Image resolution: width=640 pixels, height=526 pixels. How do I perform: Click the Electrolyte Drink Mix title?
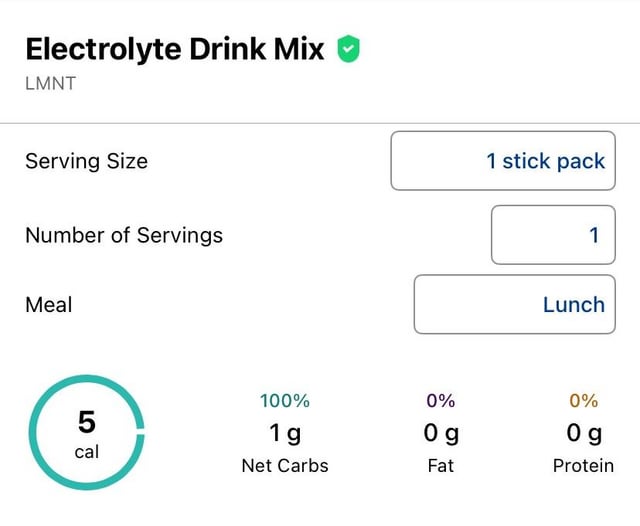tap(175, 48)
